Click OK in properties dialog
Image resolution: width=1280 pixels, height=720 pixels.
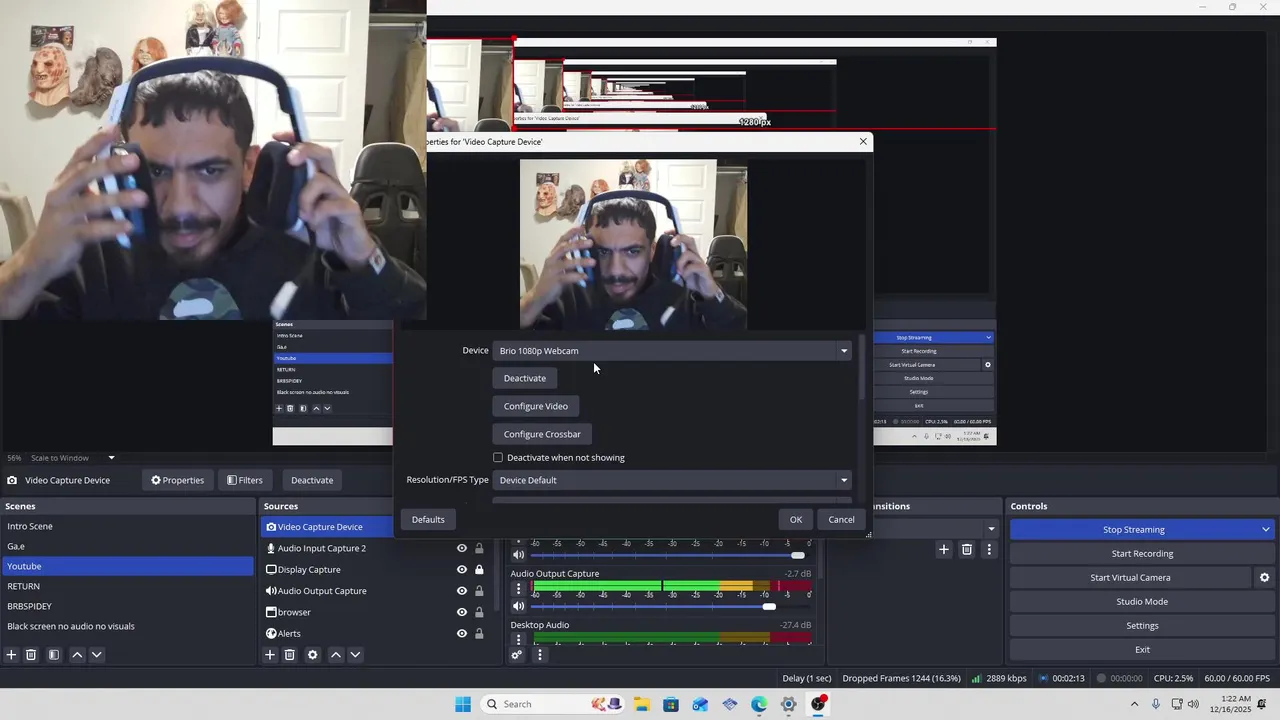click(x=796, y=520)
